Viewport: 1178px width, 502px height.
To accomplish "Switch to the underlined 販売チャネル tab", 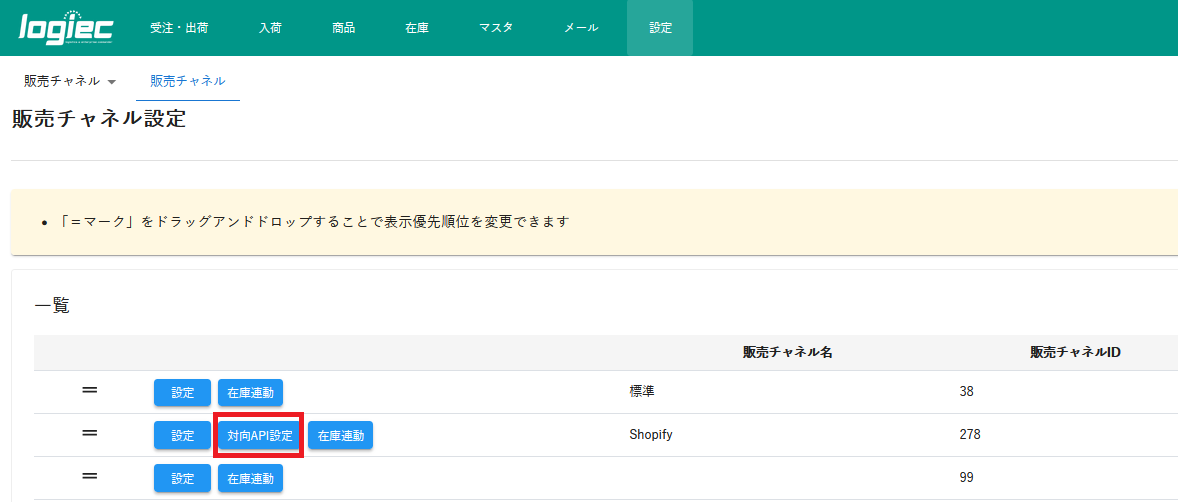I will pyautogui.click(x=188, y=81).
